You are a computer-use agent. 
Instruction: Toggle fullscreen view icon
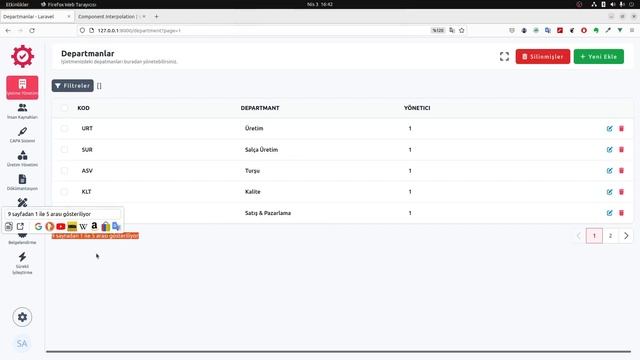point(504,57)
